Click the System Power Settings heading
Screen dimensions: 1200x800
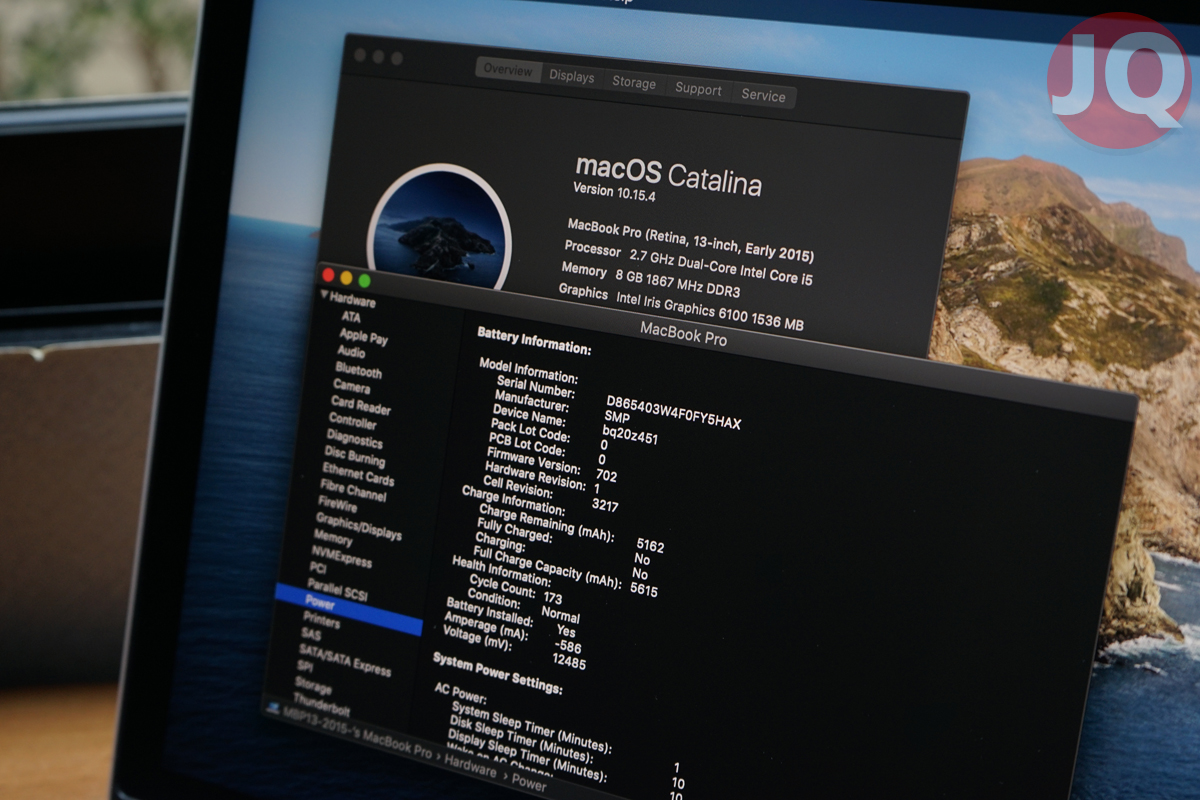click(x=497, y=673)
